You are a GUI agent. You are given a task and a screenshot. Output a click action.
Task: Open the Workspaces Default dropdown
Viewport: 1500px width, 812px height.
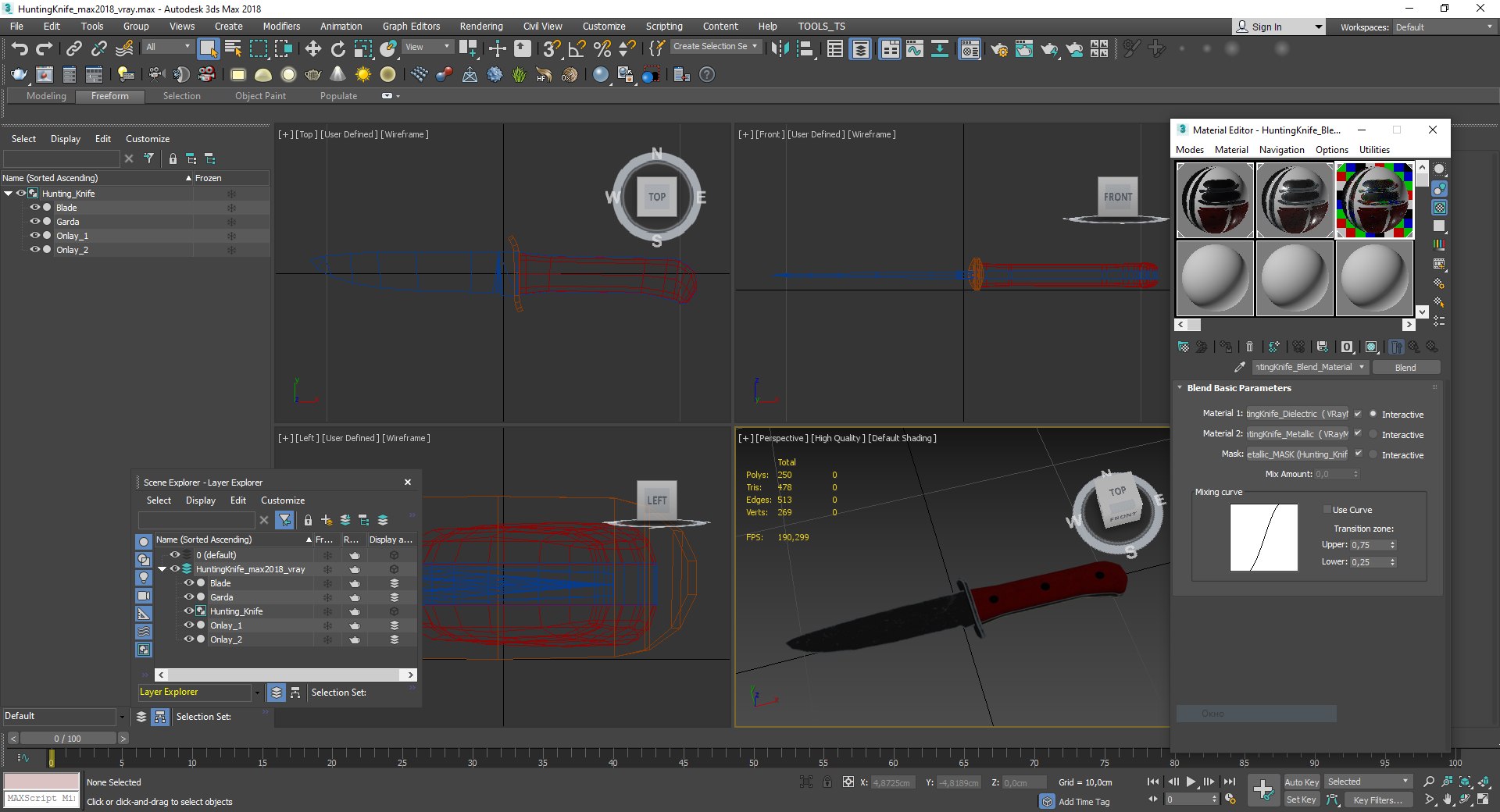click(1444, 27)
